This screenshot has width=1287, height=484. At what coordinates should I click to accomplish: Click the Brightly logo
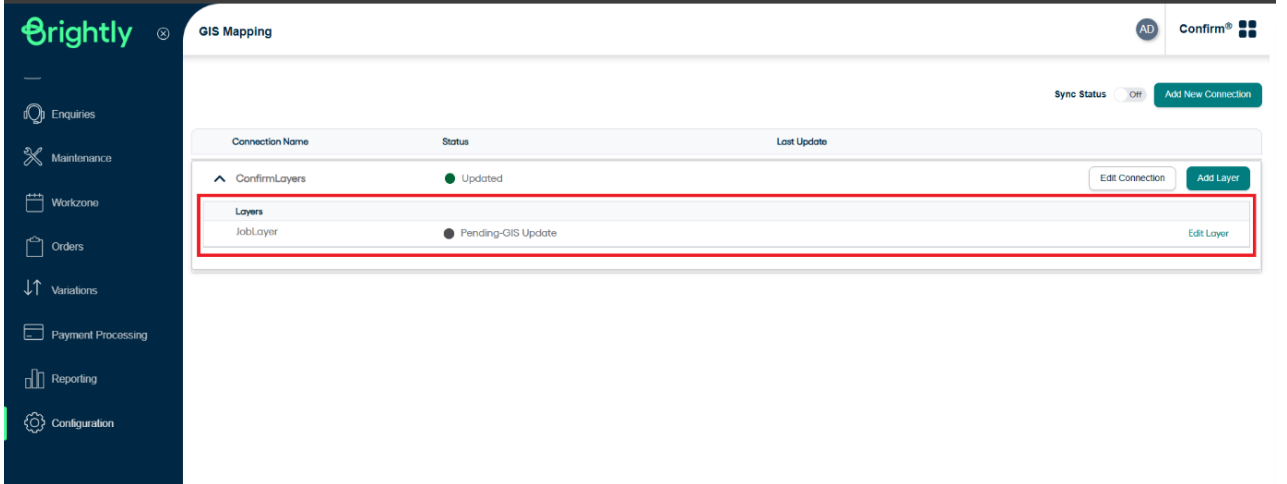click(x=77, y=32)
